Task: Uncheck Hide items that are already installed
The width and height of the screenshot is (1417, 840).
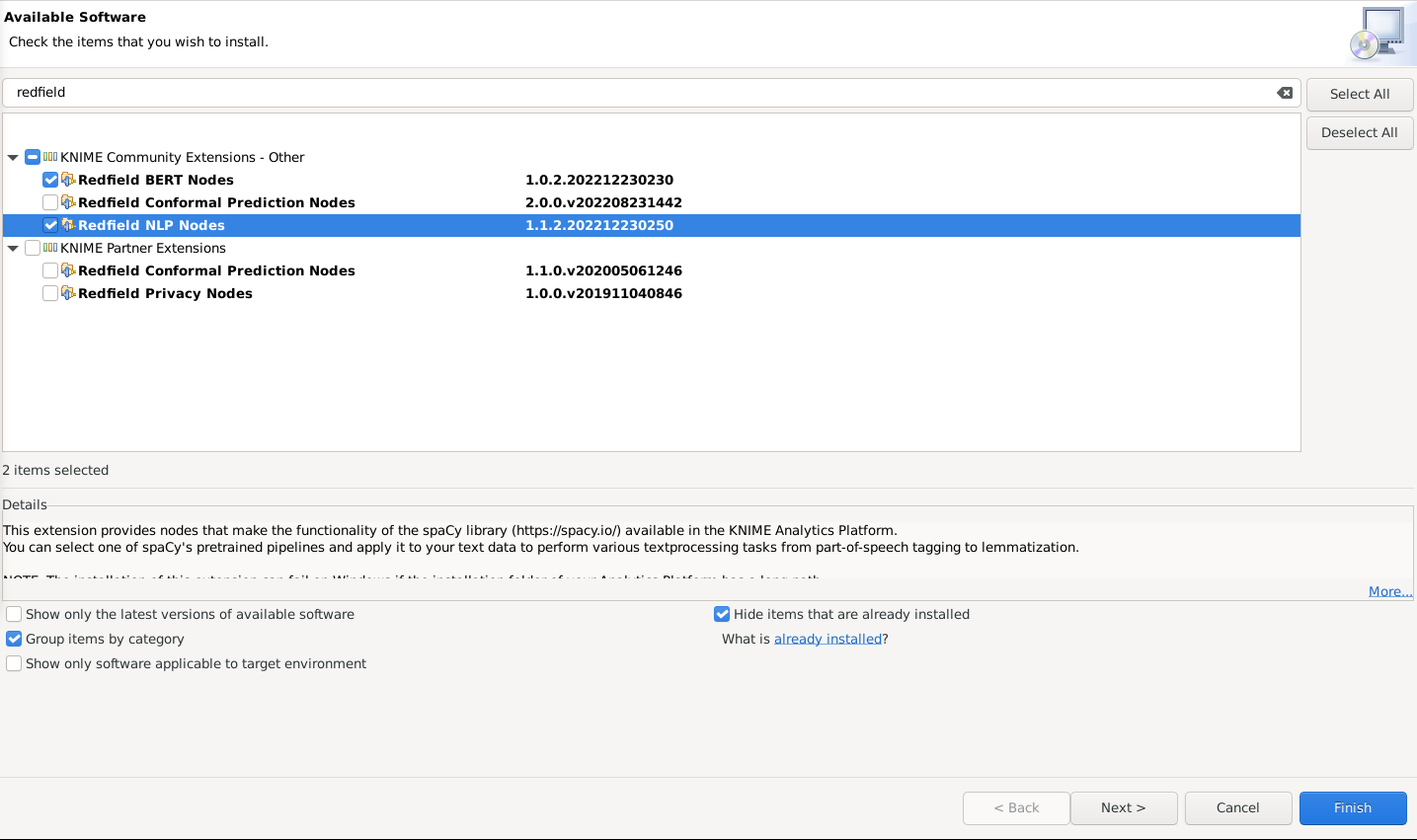Action: (x=722, y=614)
